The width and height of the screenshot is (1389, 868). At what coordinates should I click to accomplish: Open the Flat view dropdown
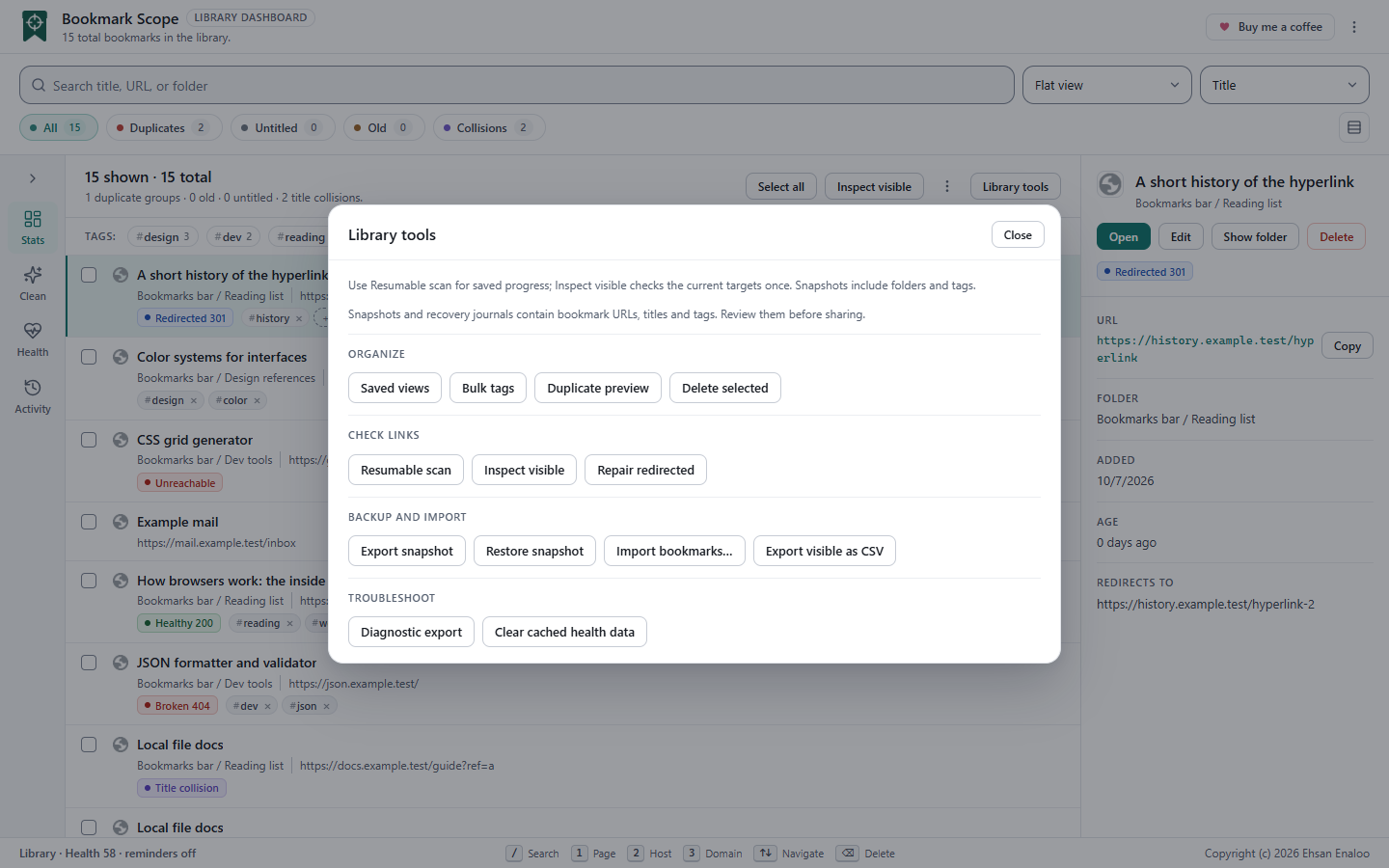1107,85
